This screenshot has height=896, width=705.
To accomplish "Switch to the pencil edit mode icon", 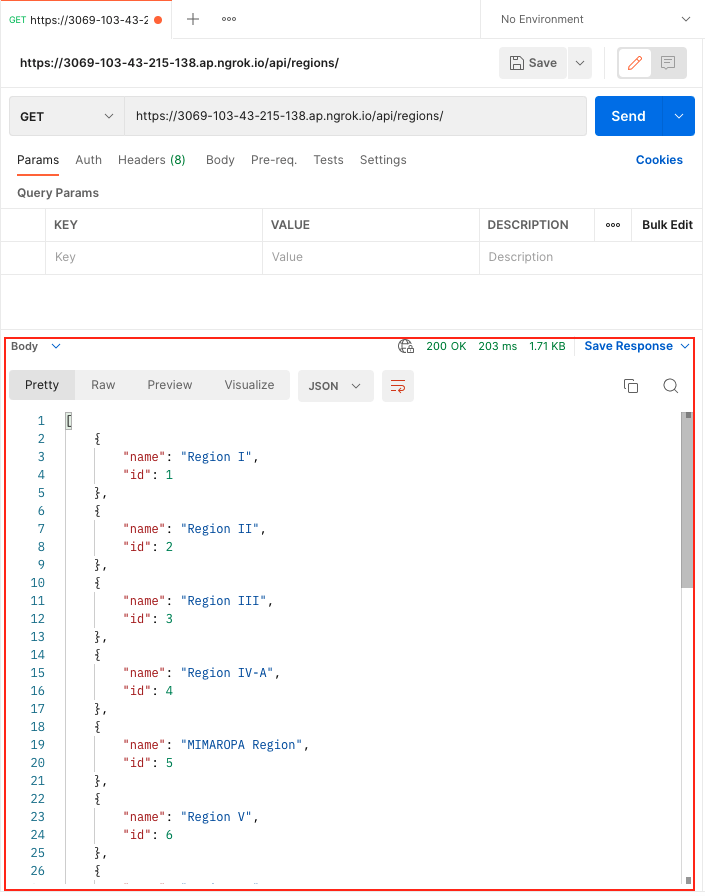I will 634,63.
